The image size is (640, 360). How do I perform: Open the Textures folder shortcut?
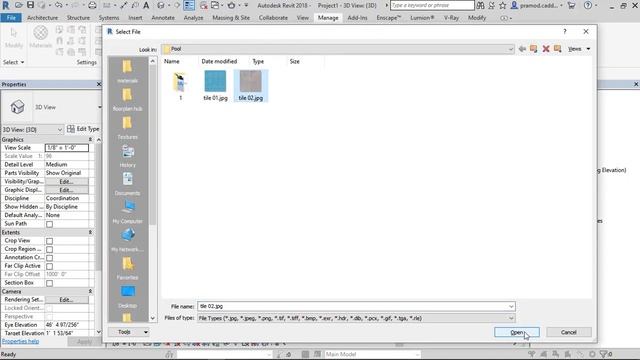coord(127,127)
